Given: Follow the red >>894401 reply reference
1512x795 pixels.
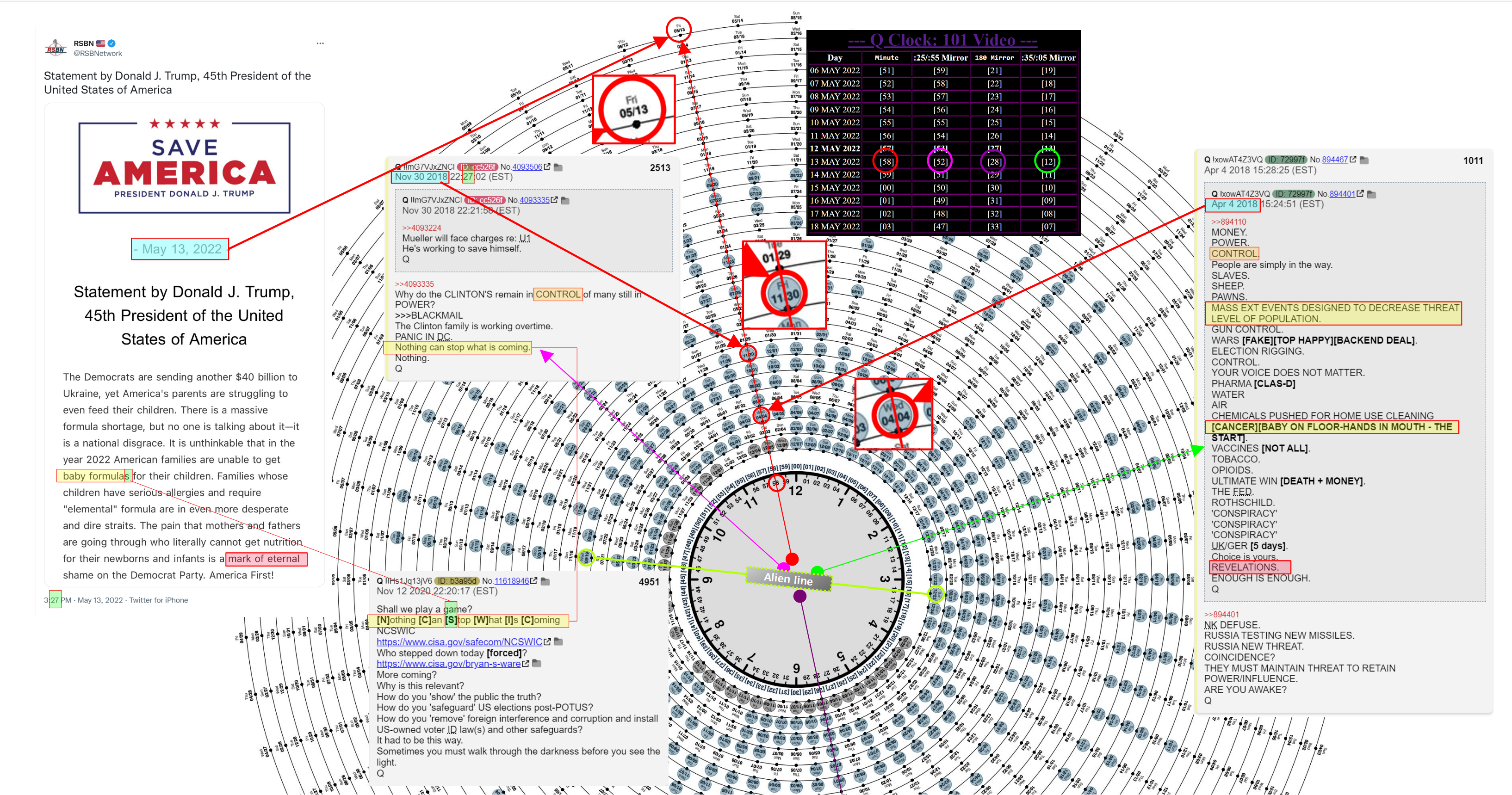Looking at the screenshot, I should (x=1221, y=614).
